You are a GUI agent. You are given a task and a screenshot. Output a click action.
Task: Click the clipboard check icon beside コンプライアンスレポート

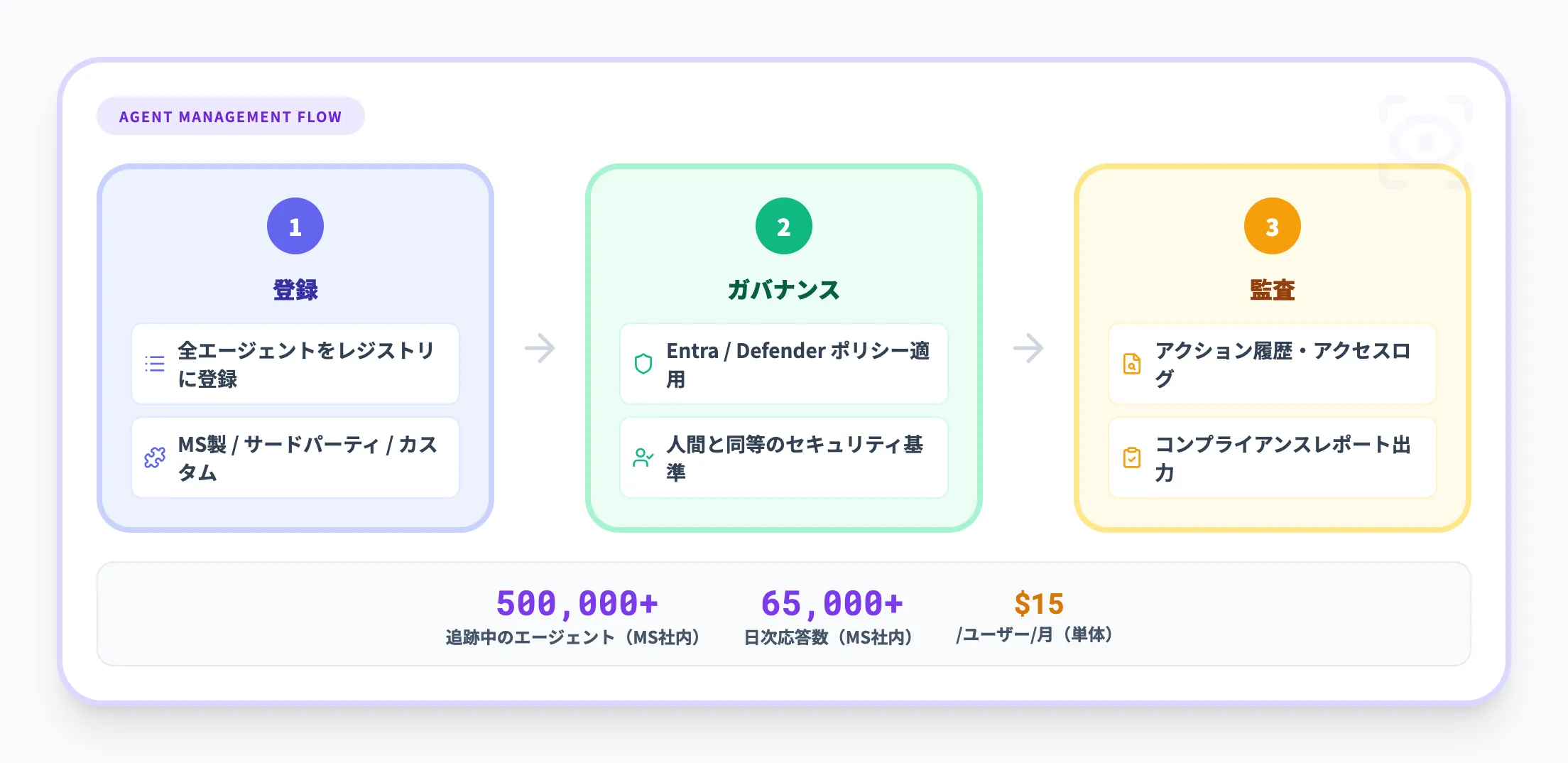(1132, 458)
